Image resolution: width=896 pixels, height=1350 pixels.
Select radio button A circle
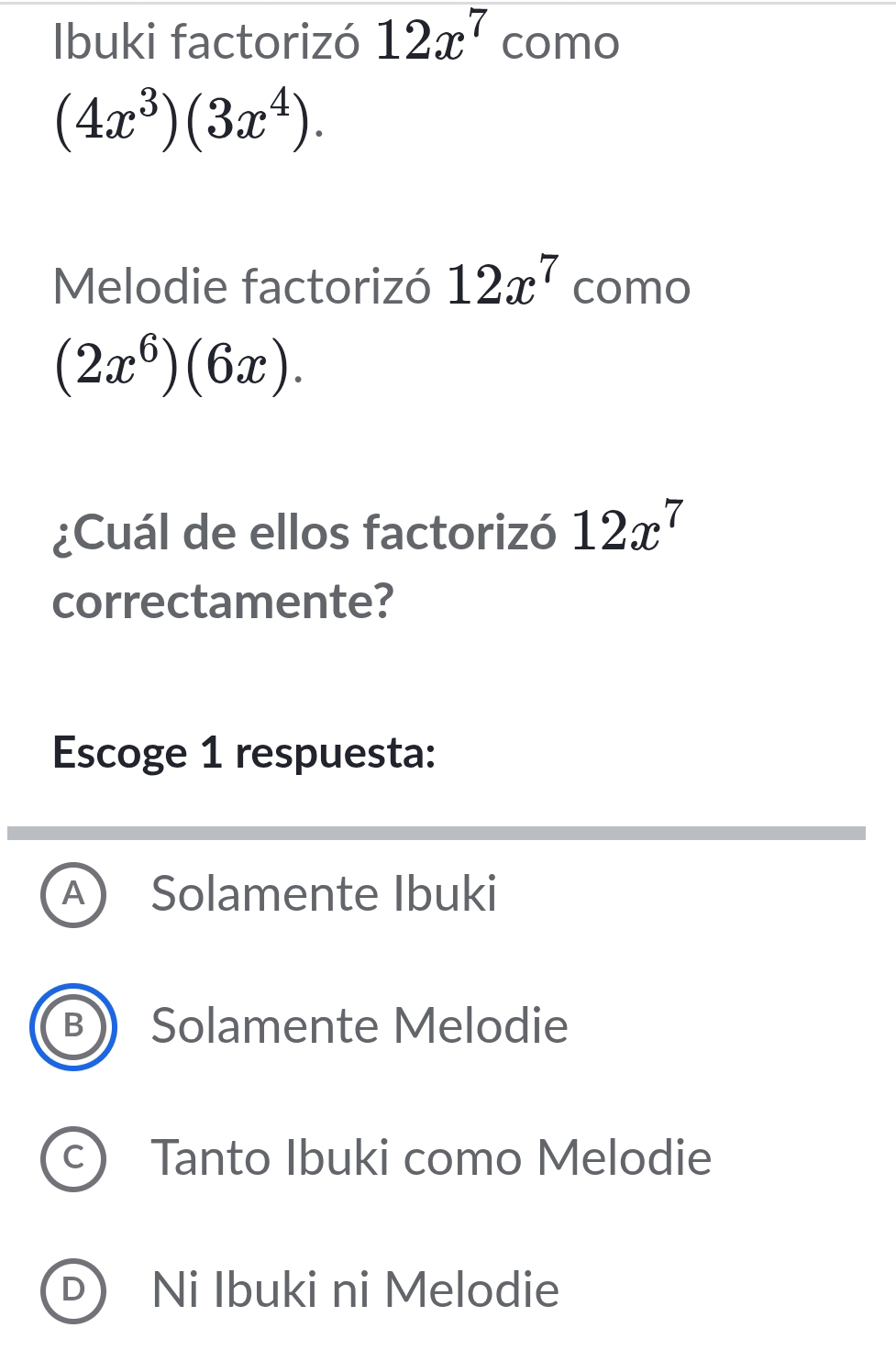coord(73,895)
